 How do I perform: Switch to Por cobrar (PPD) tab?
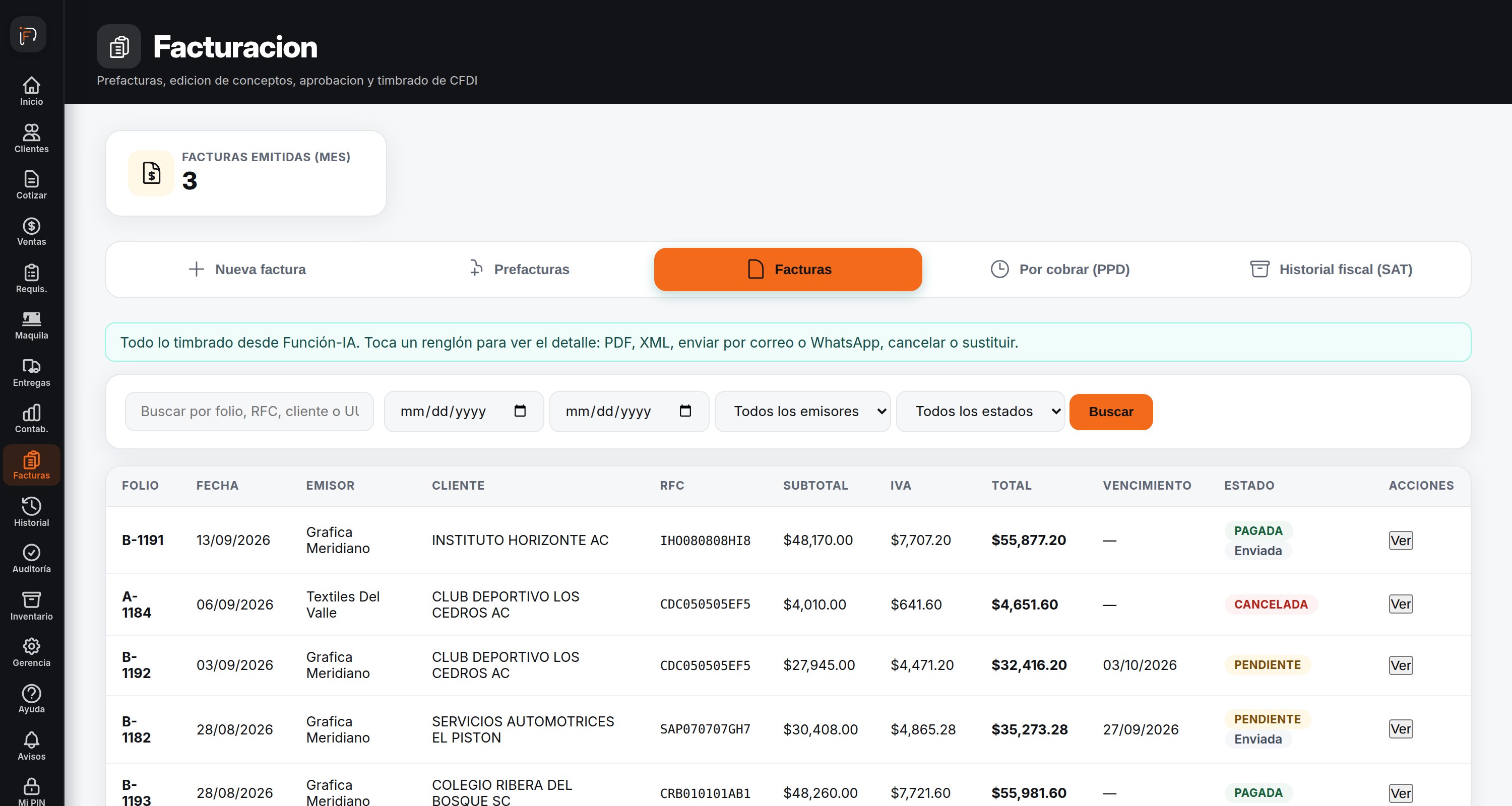pyautogui.click(x=1059, y=269)
